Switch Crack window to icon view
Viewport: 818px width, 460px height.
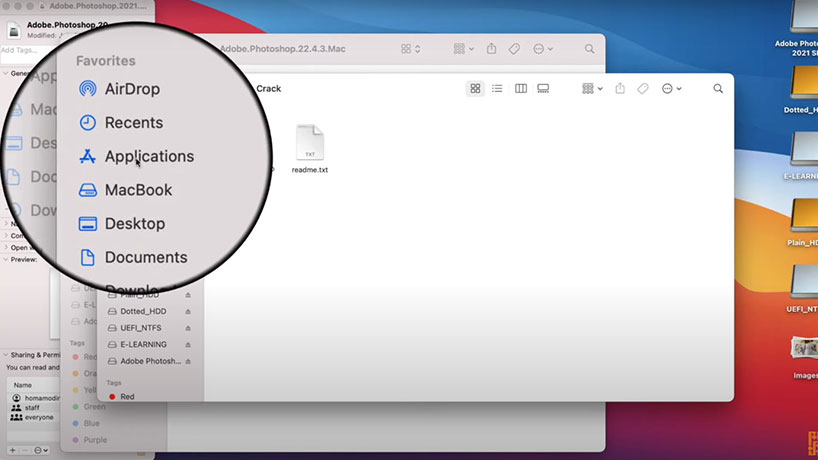(x=475, y=89)
